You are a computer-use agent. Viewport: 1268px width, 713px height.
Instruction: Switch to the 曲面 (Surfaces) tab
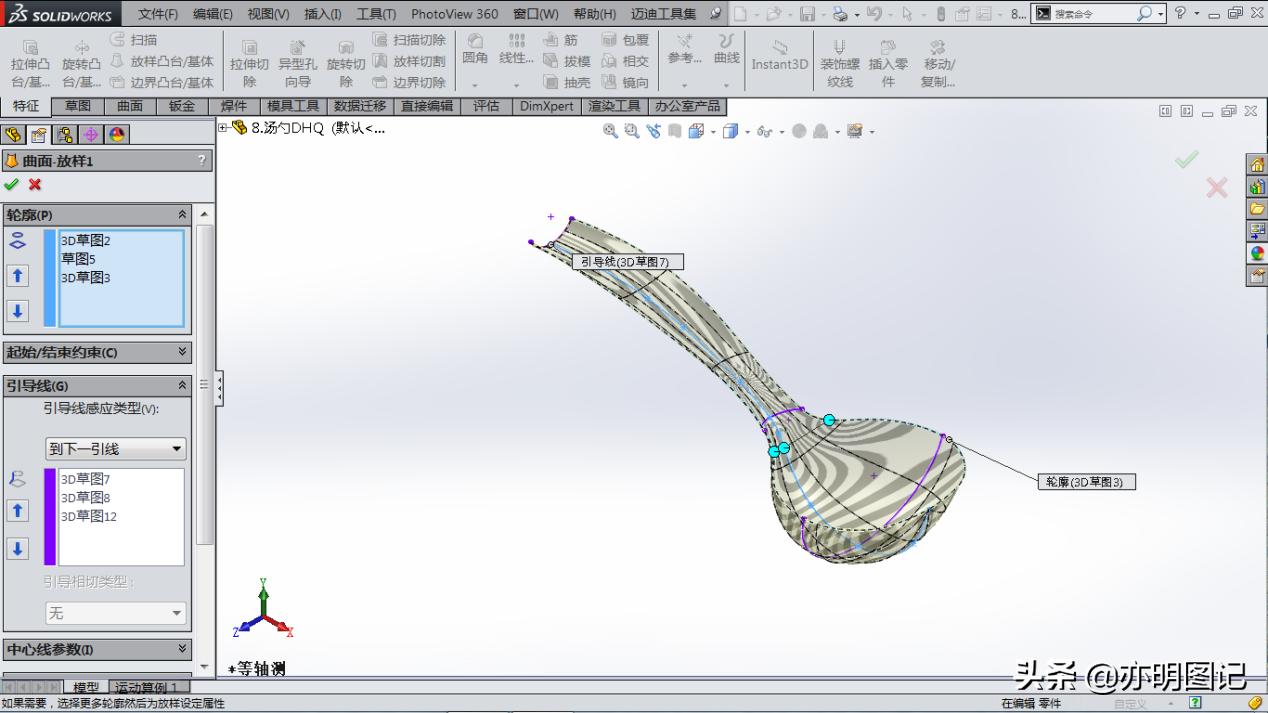[x=129, y=106]
